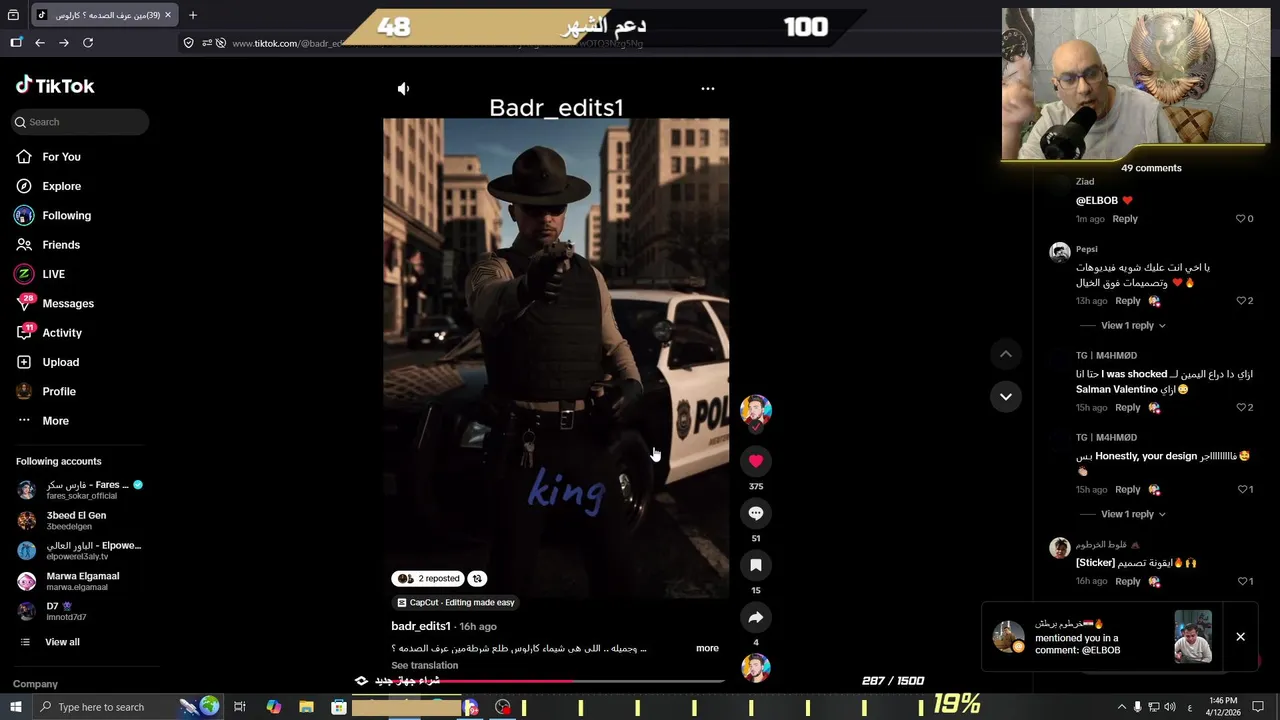Expand video caption with more
This screenshot has height=720, width=1280.
[707, 648]
